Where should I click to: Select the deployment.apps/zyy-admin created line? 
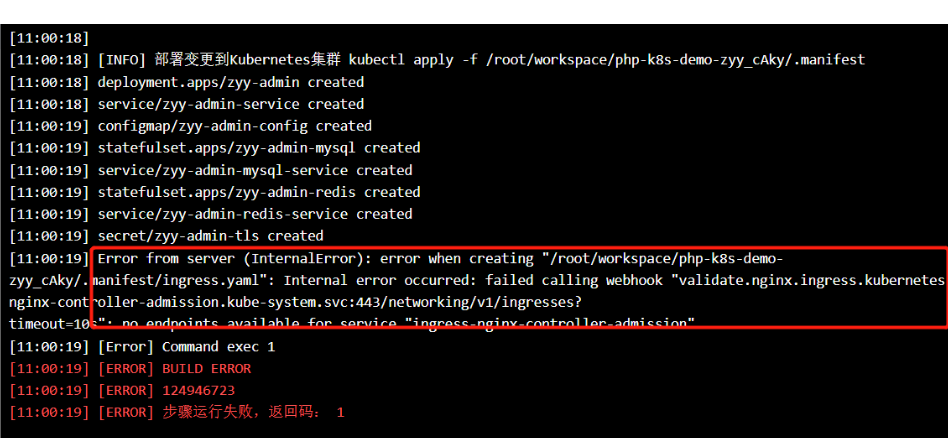click(x=186, y=82)
